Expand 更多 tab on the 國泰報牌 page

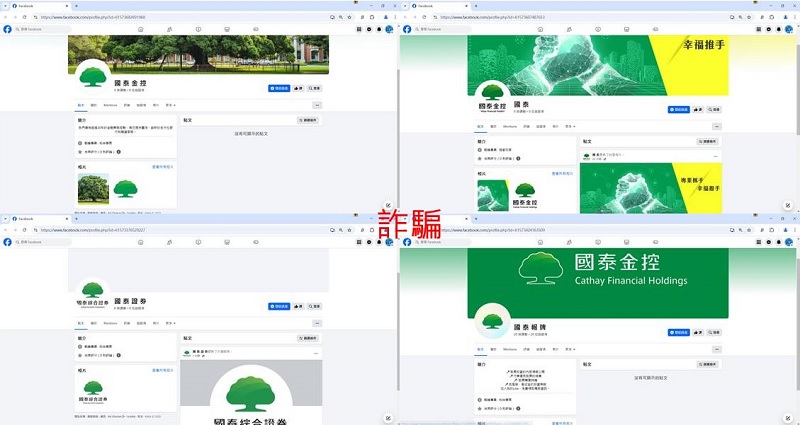pos(570,349)
